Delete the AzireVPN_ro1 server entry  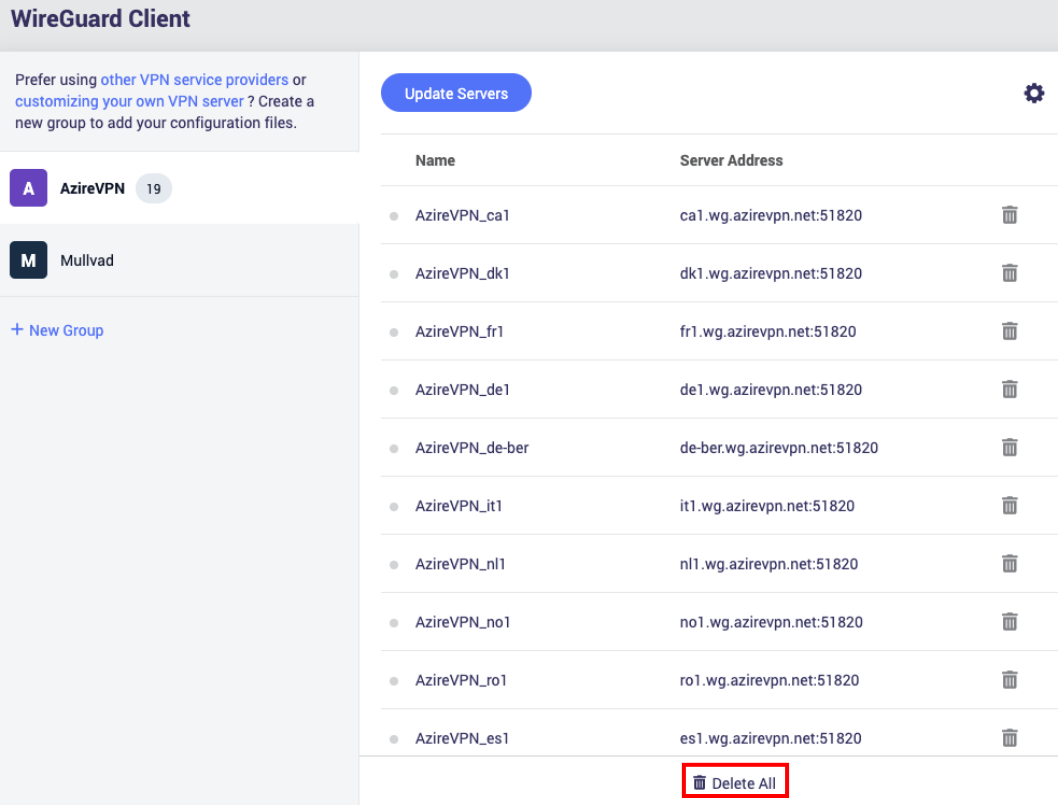pyautogui.click(x=1010, y=679)
